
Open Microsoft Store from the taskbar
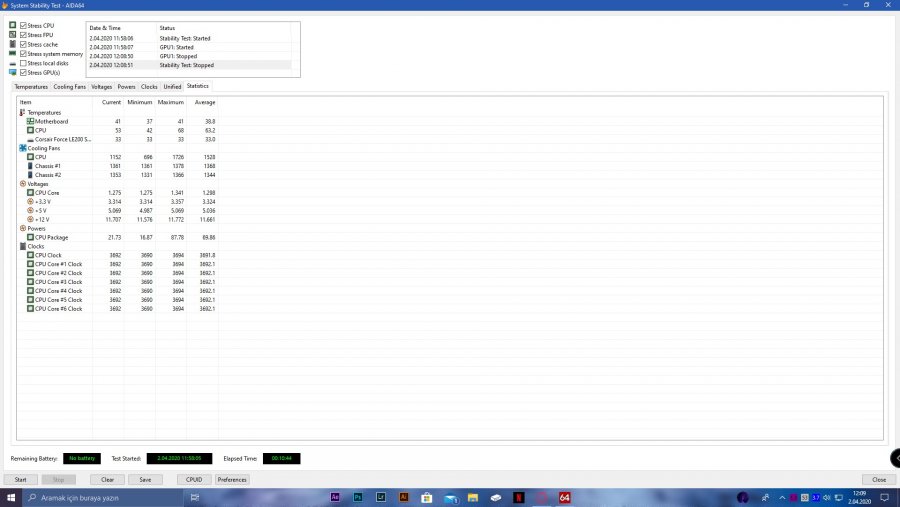click(427, 497)
